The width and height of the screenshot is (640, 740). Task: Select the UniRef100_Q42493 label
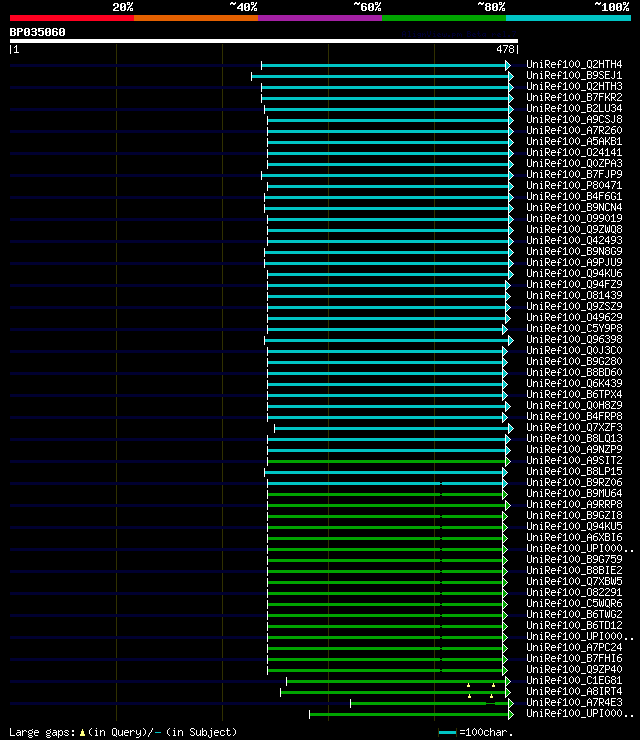tap(574, 240)
